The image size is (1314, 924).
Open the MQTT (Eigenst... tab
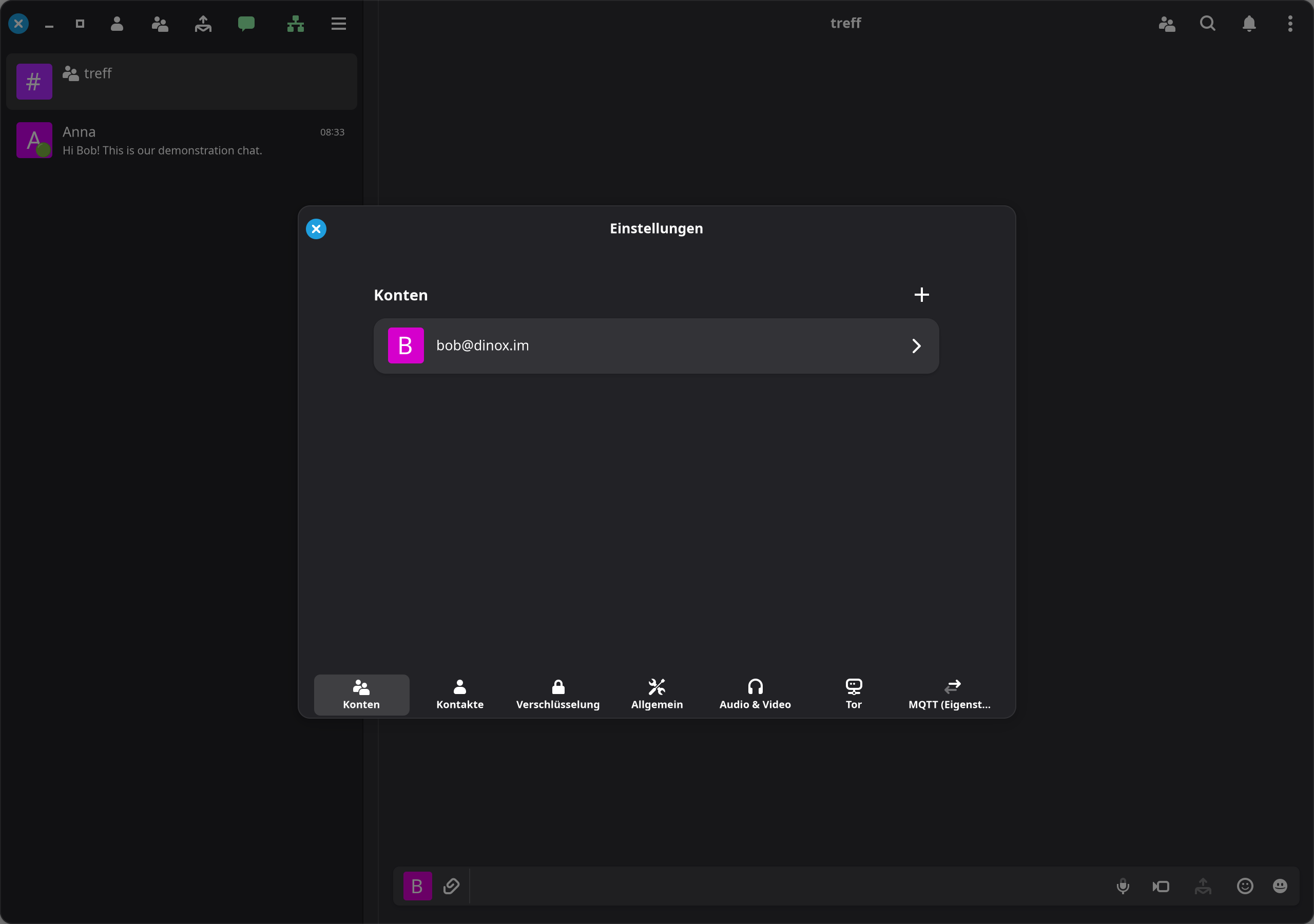coord(952,695)
